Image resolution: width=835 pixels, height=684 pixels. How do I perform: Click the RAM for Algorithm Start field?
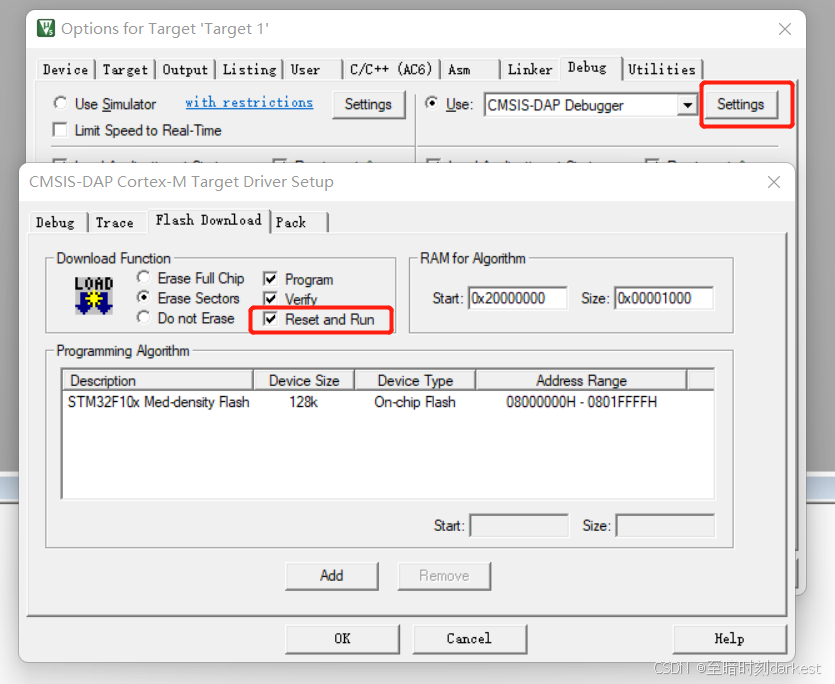click(518, 298)
